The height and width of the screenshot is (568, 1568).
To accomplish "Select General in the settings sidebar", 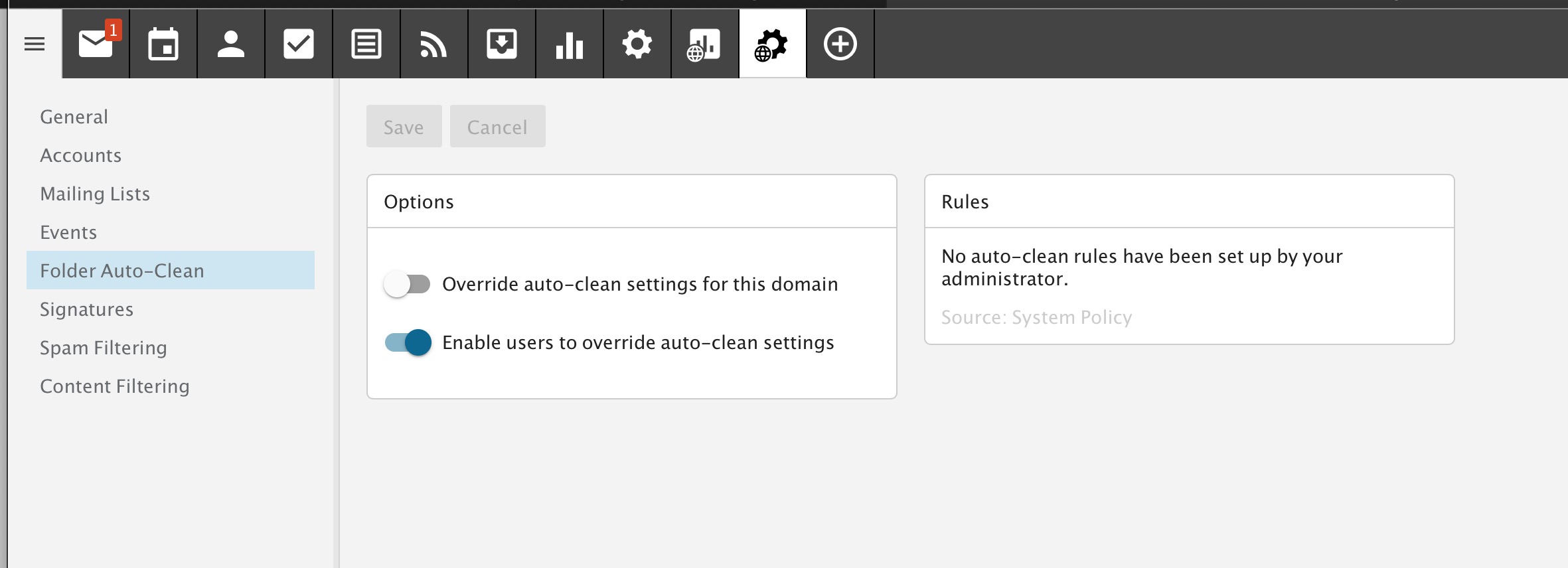I will (74, 117).
